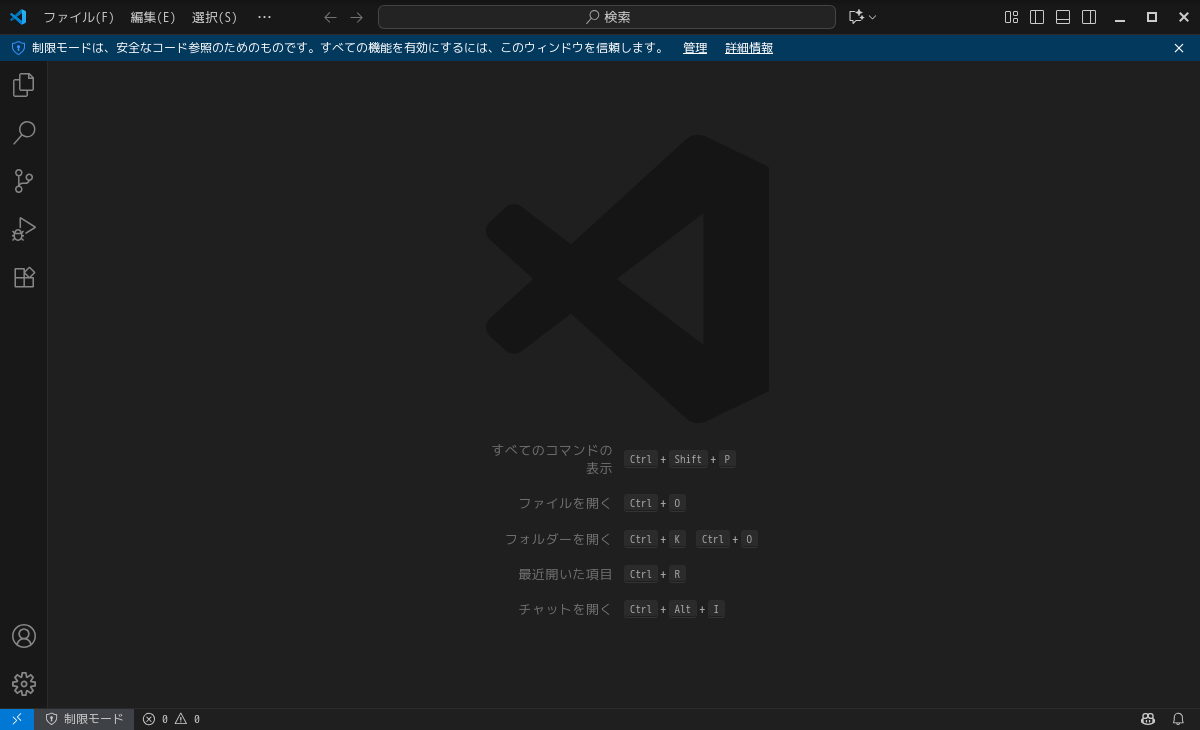Viewport: 1200px width, 730px height.
Task: Click the 詳細情報 link in the banner
Action: [749, 48]
